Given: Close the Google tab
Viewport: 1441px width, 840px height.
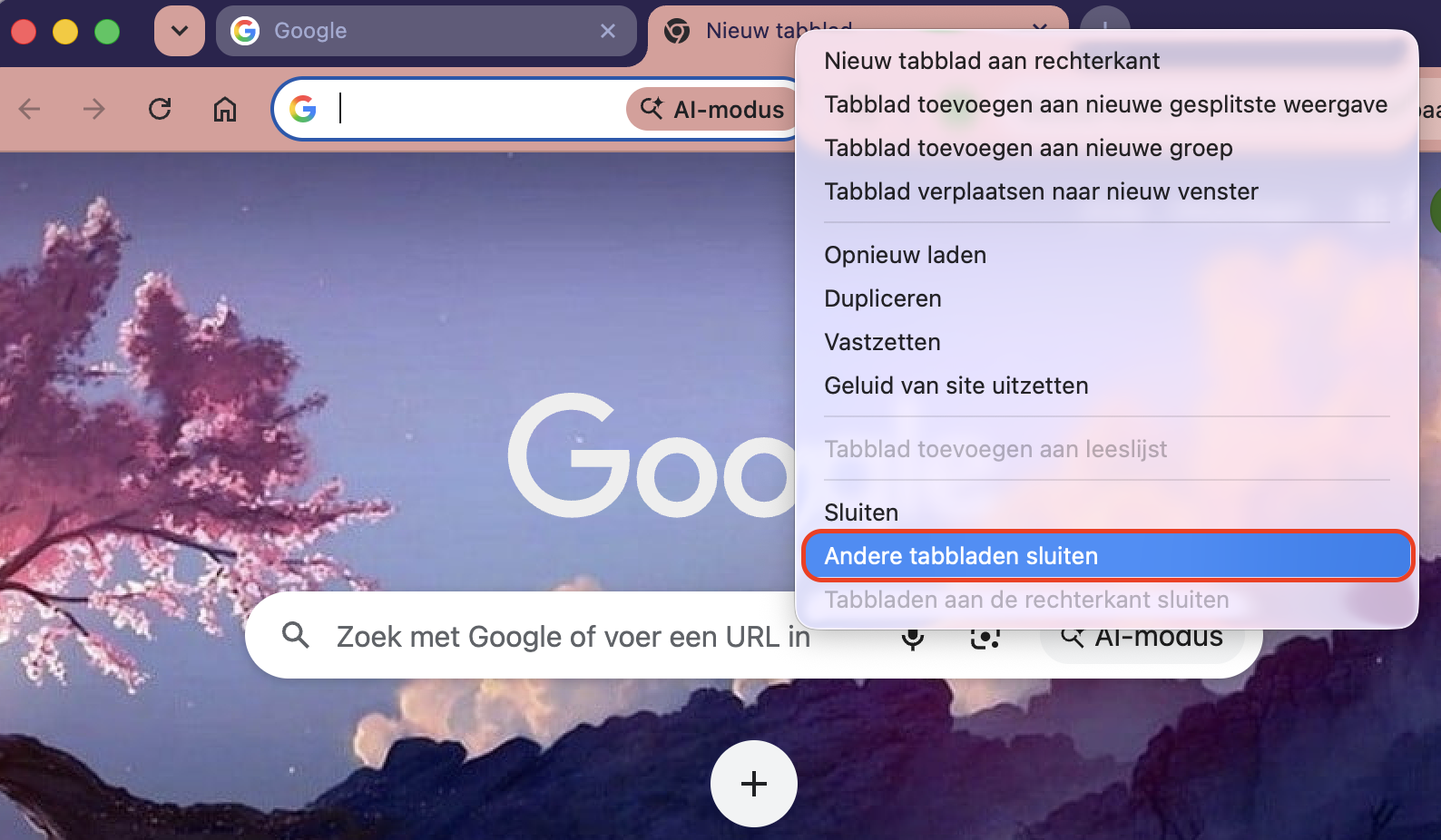Looking at the screenshot, I should click(x=608, y=31).
